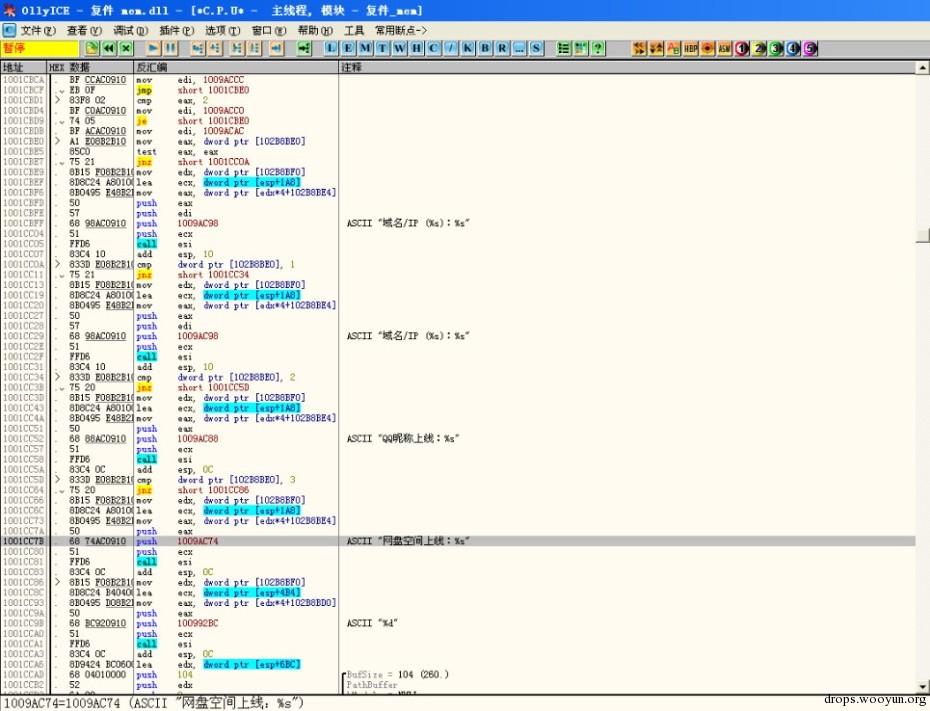Click the close program X toolbar icon
Viewport: 930px width, 711px height.
pos(126,49)
